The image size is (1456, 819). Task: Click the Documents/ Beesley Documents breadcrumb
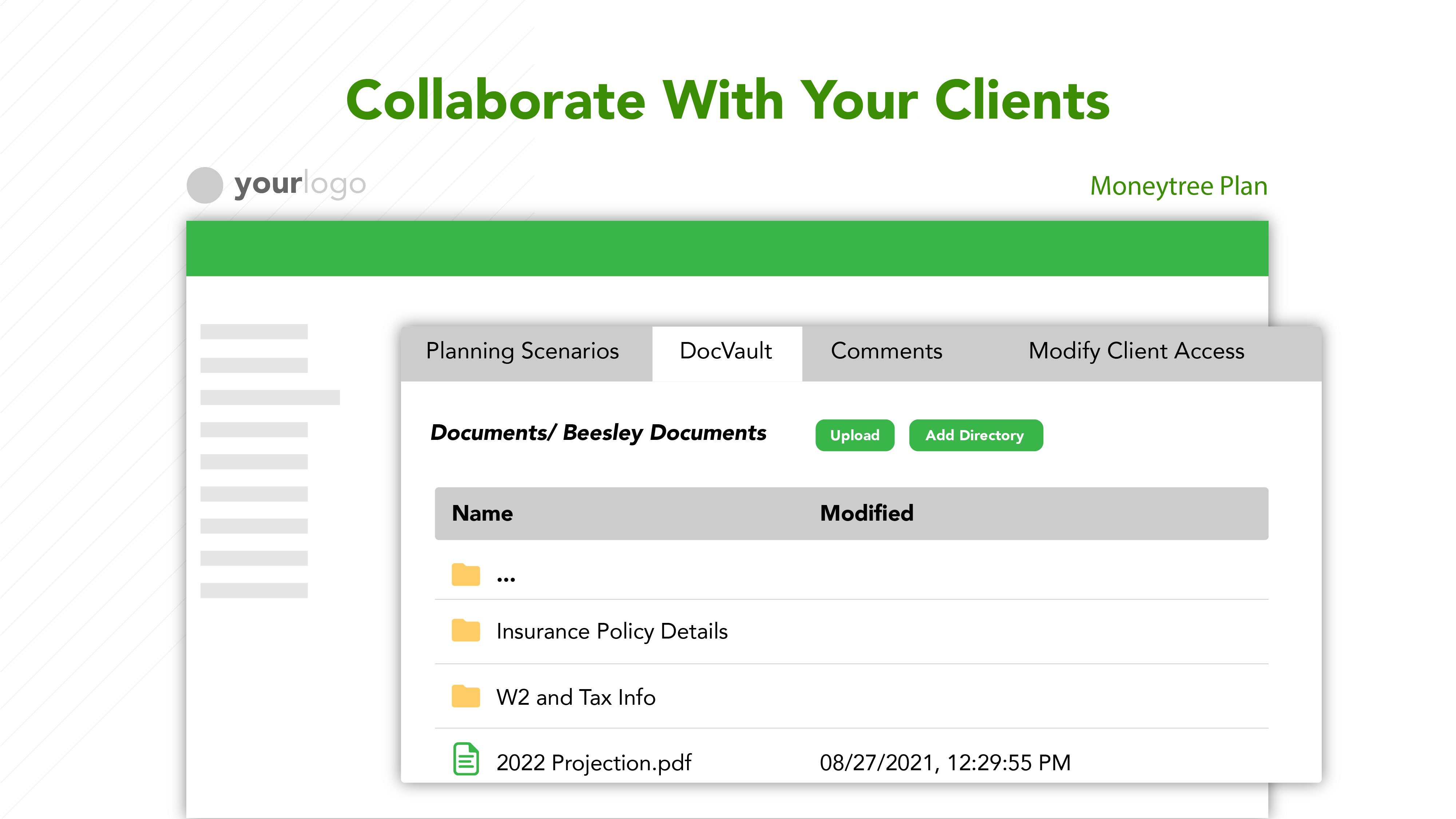click(x=599, y=433)
